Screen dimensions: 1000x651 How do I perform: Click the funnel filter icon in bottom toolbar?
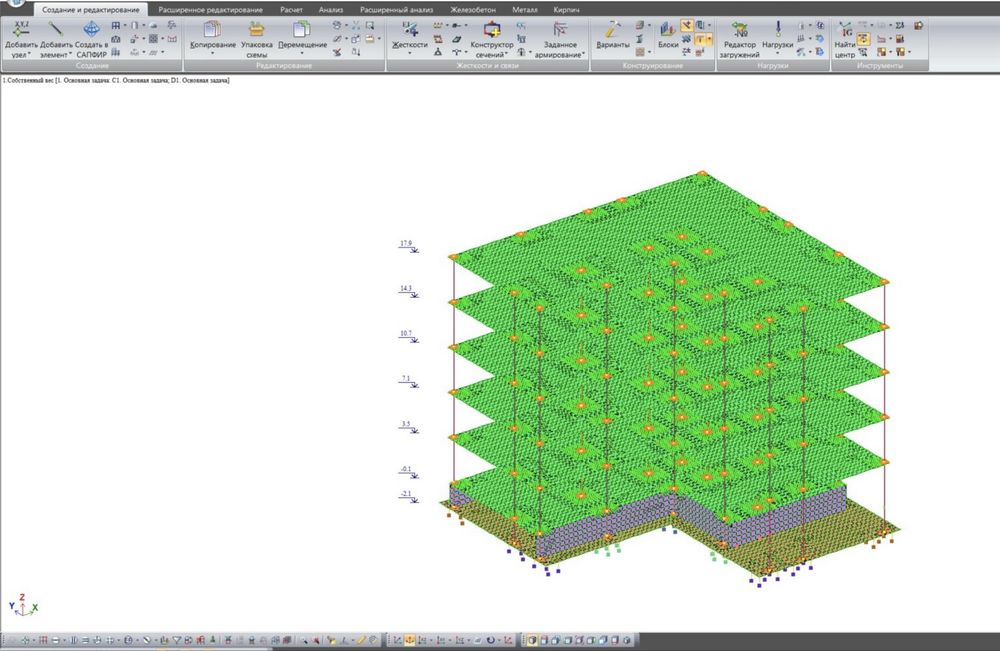point(177,640)
